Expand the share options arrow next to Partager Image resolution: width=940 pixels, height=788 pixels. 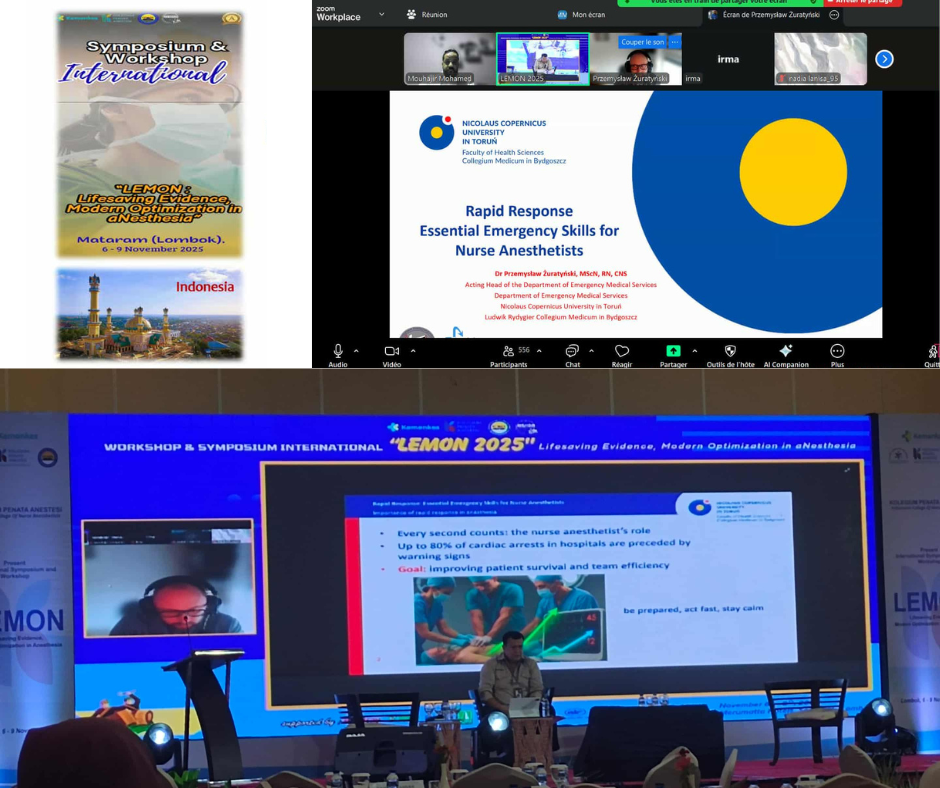pyautogui.click(x=694, y=351)
